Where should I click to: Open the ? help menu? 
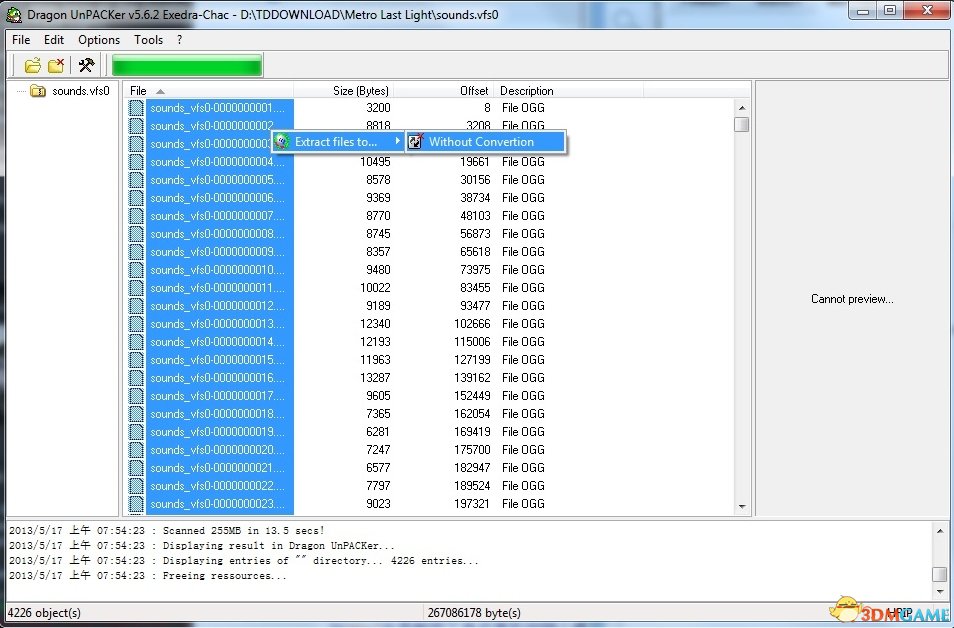(x=179, y=40)
